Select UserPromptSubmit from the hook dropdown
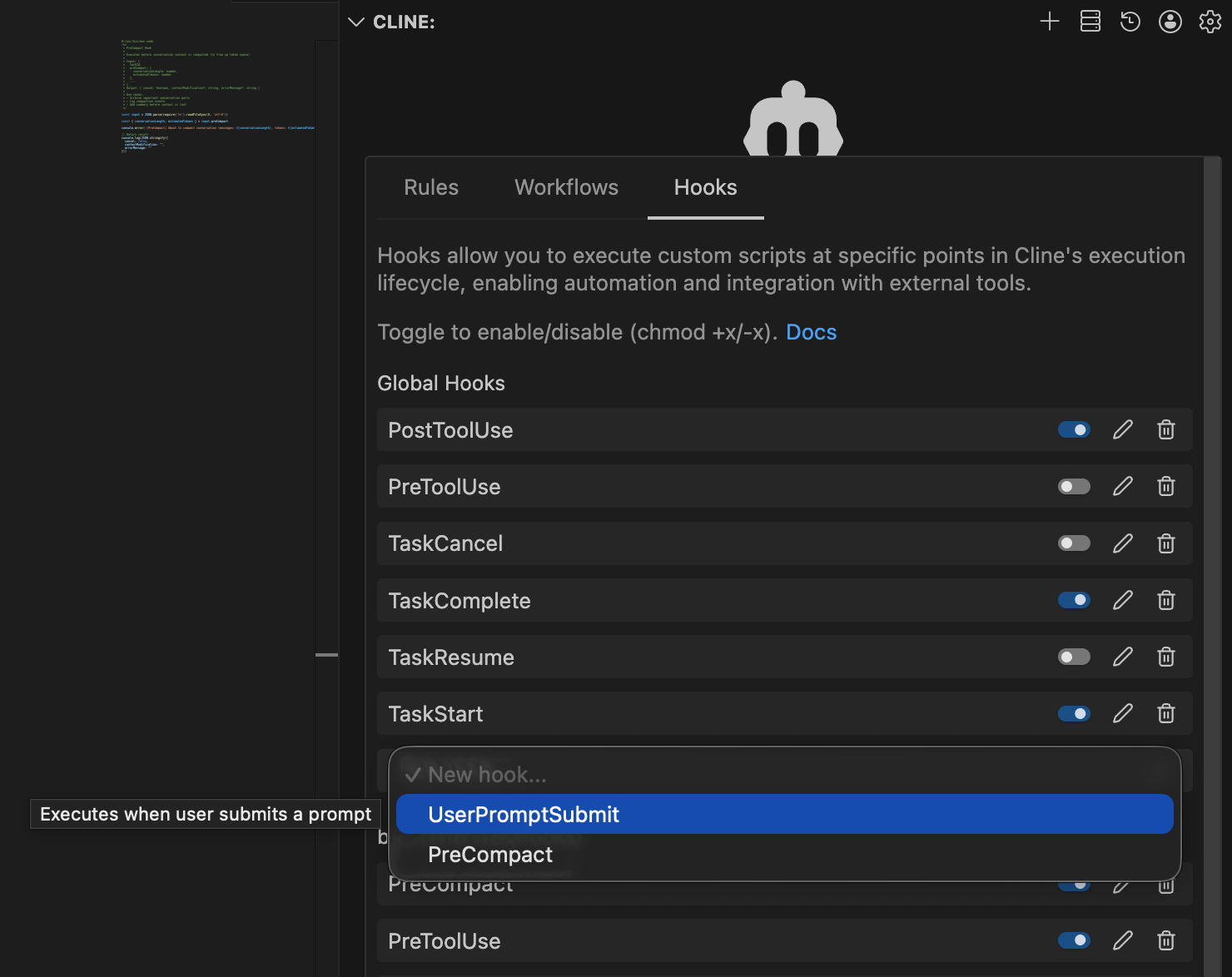1232x977 pixels. (x=524, y=814)
